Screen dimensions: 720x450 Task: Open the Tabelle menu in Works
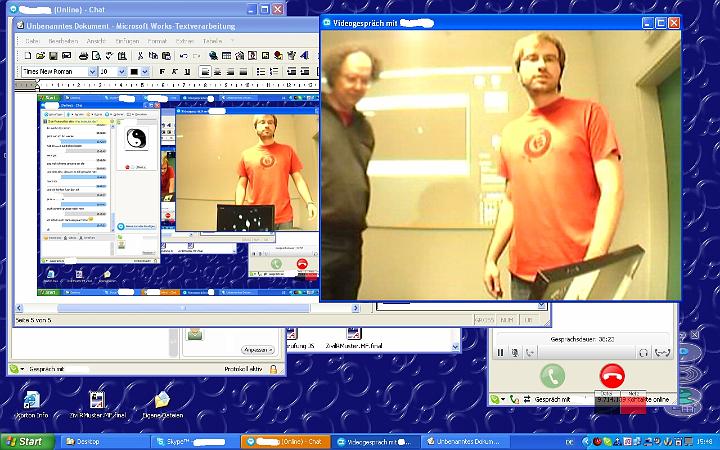[213, 41]
